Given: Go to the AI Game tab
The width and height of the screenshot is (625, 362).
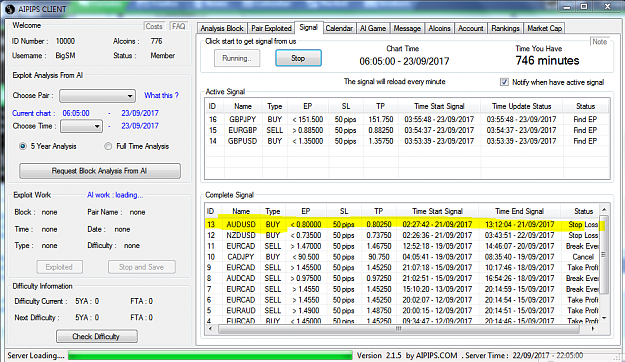Looking at the screenshot, I should (x=373, y=28).
